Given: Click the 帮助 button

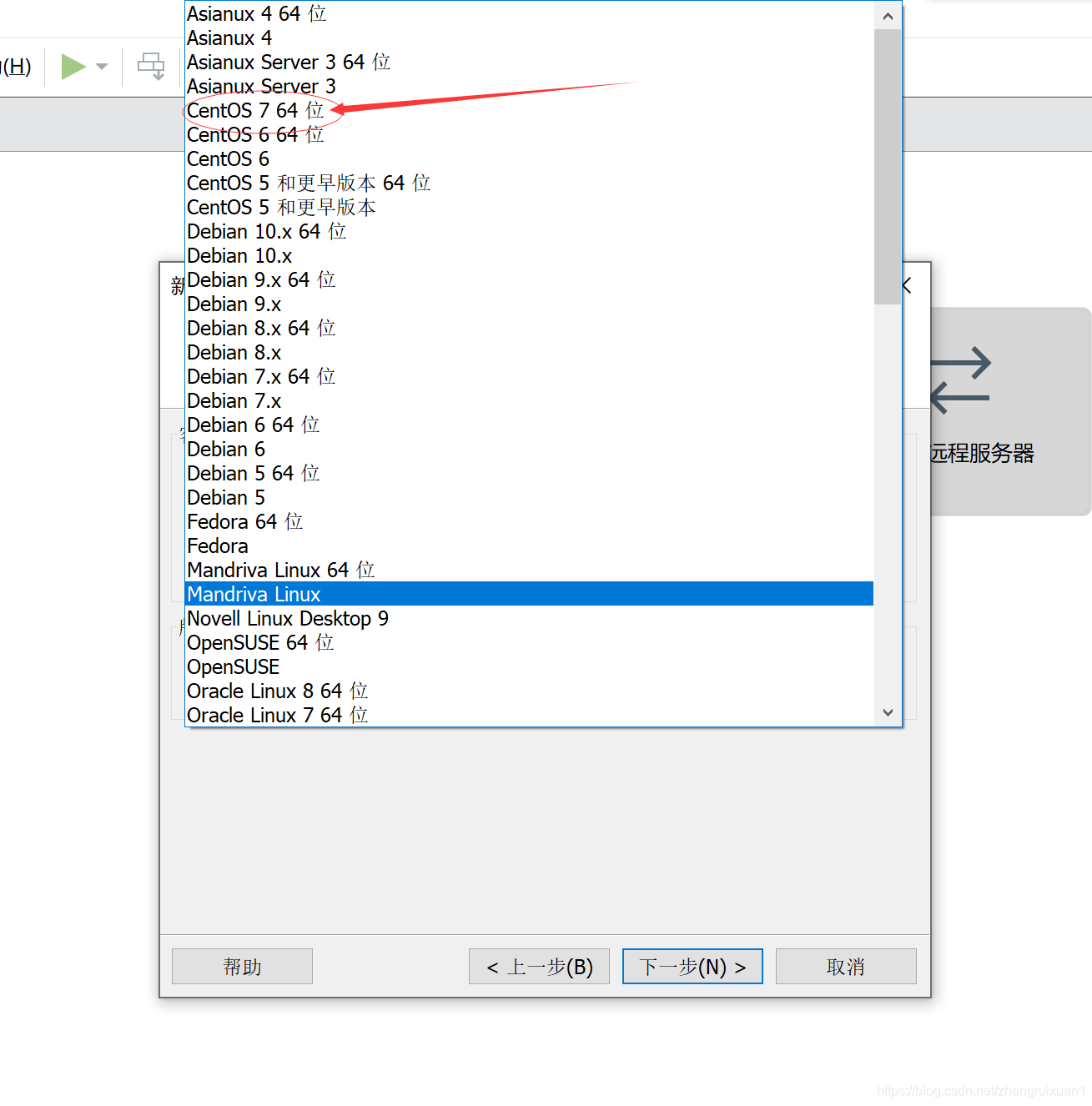Looking at the screenshot, I should point(242,967).
